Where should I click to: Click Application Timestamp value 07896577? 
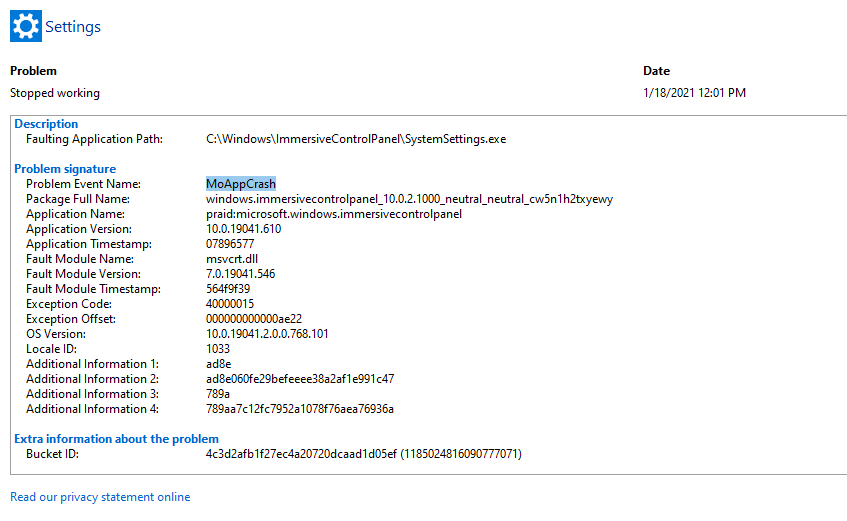tap(230, 244)
